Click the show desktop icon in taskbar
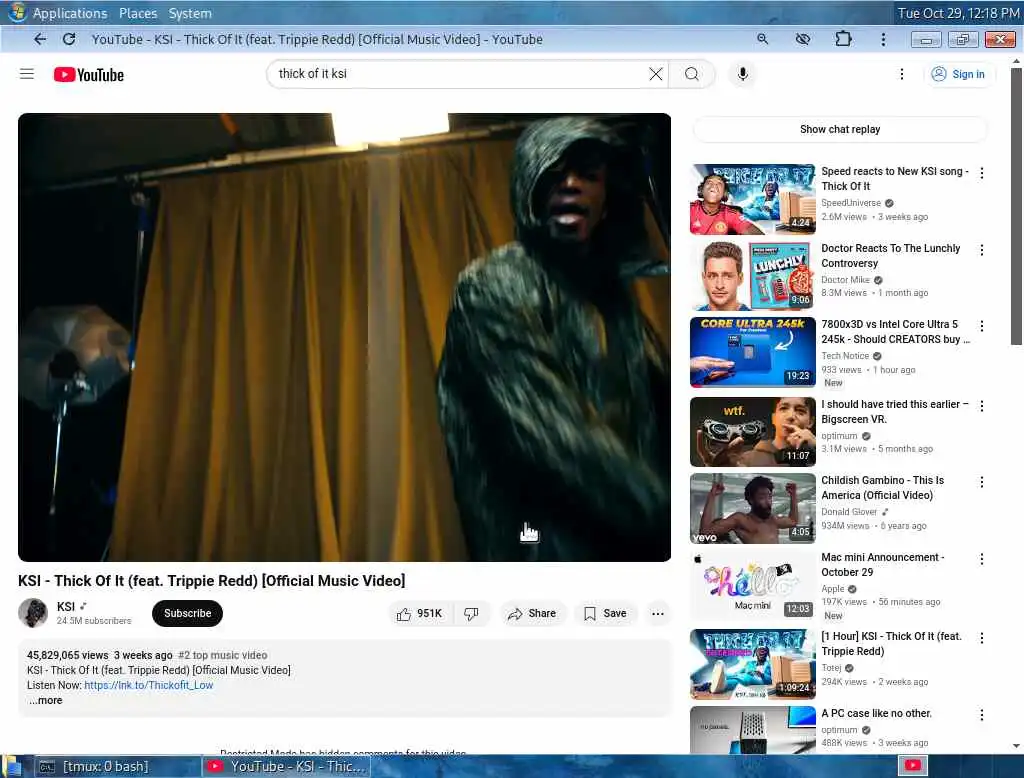The width and height of the screenshot is (1024, 778). coord(12,766)
